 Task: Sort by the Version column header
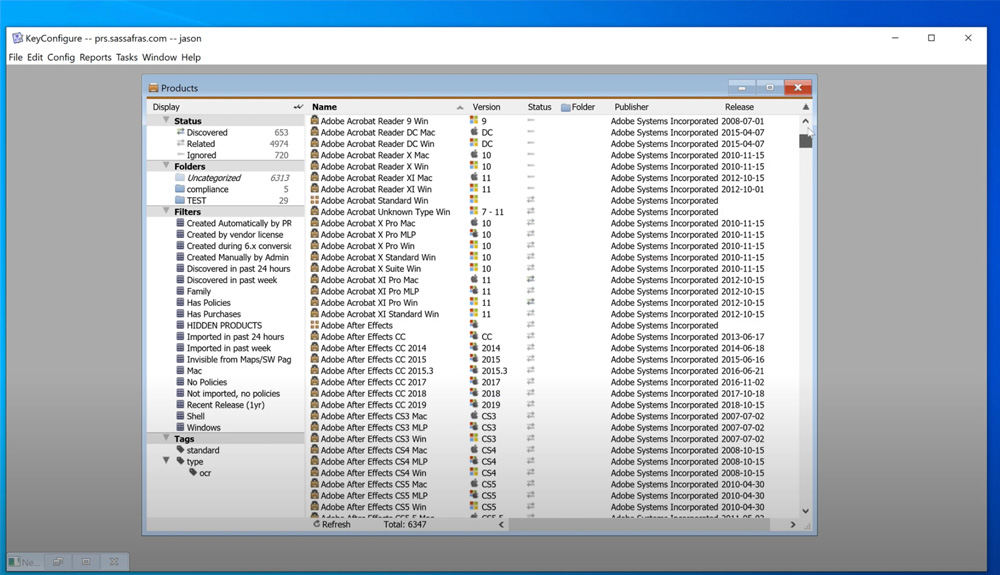click(486, 107)
